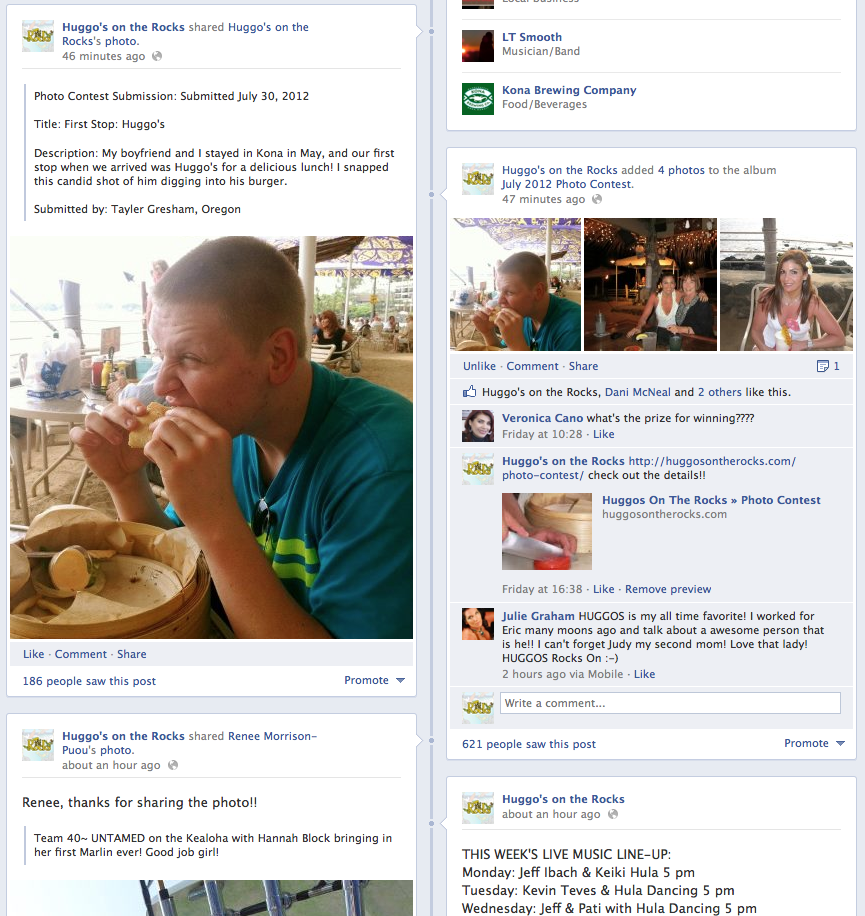Click globe icon on the Renee Morrison shared post
The height and width of the screenshot is (916, 865).
coord(172,765)
